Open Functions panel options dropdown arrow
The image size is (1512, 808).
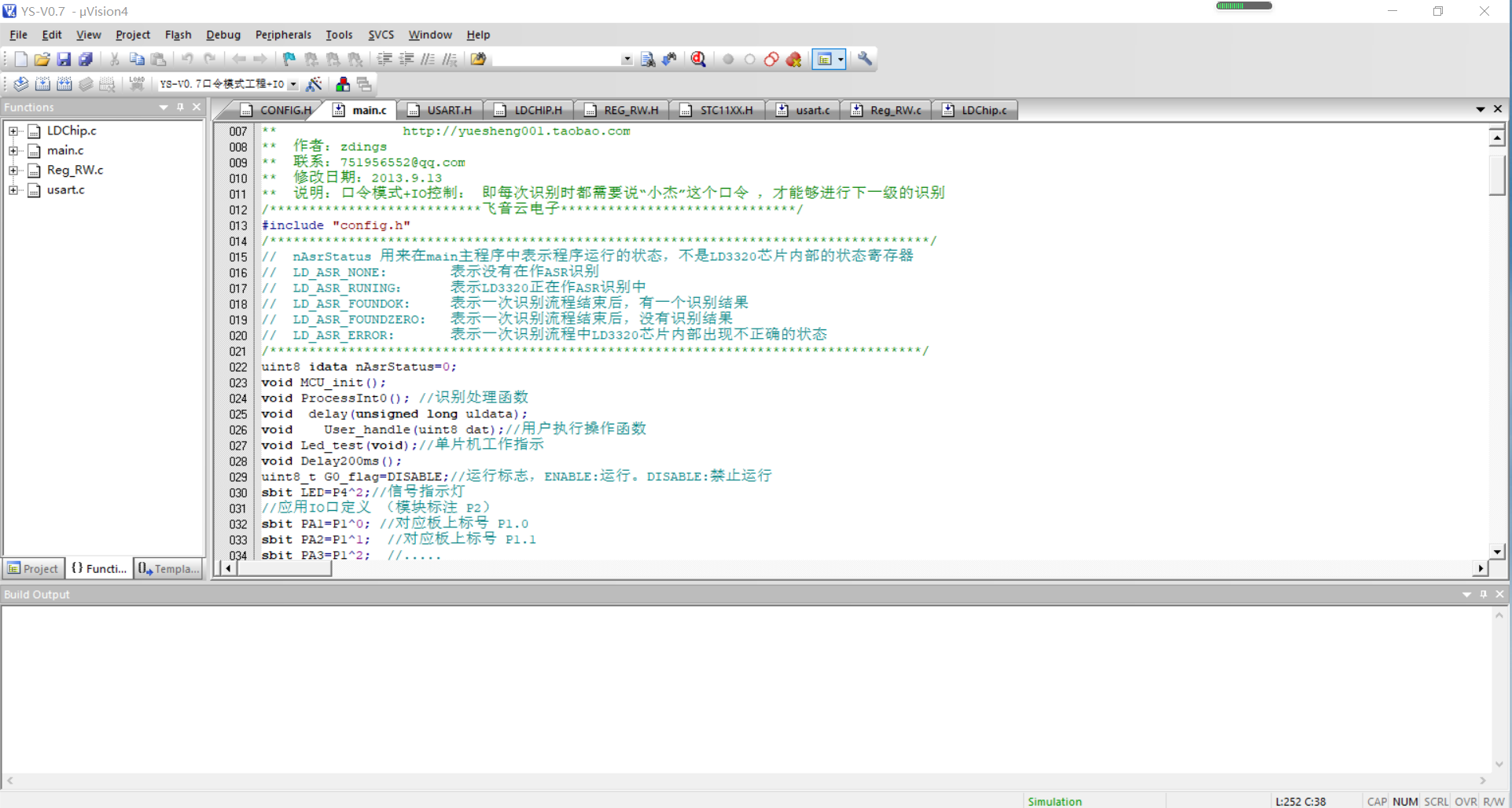(x=164, y=107)
